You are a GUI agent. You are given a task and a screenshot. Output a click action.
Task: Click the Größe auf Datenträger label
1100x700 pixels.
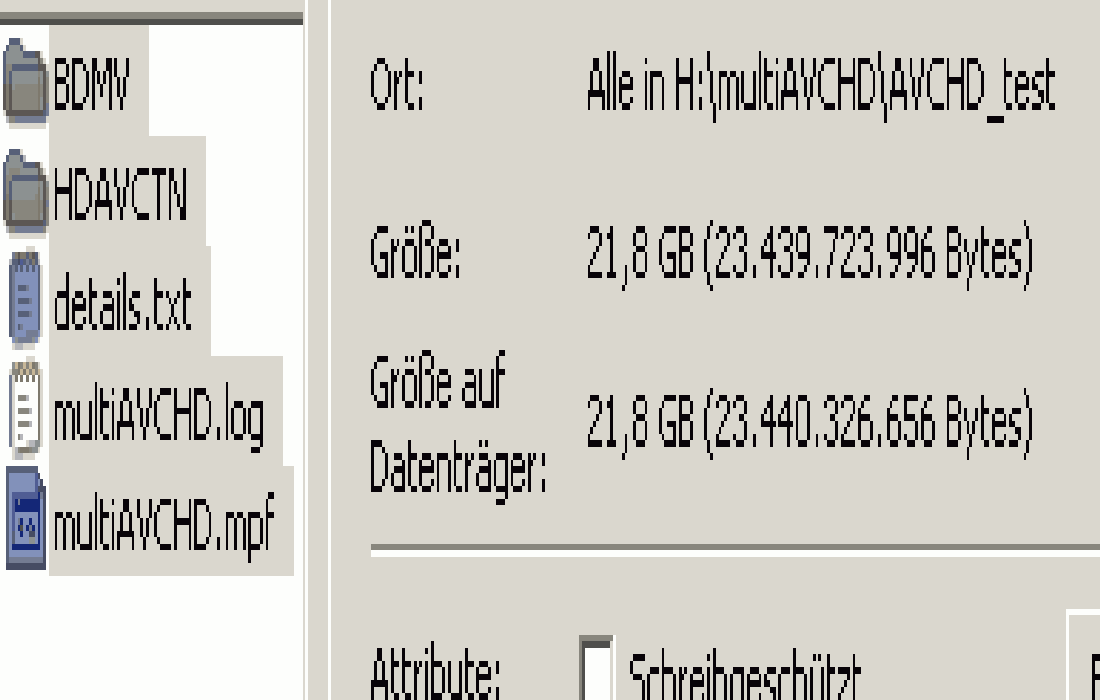(457, 425)
